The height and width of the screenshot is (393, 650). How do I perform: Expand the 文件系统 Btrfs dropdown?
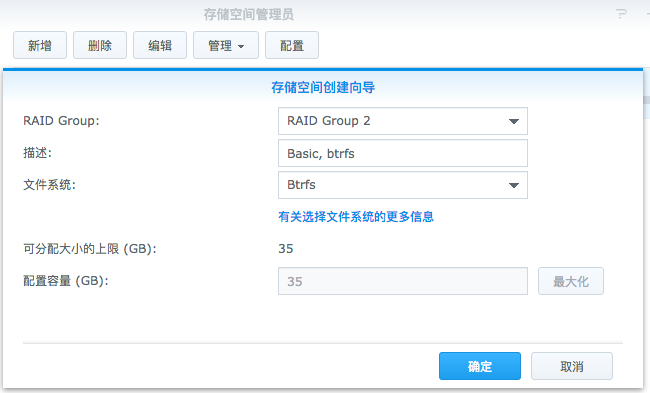point(403,185)
